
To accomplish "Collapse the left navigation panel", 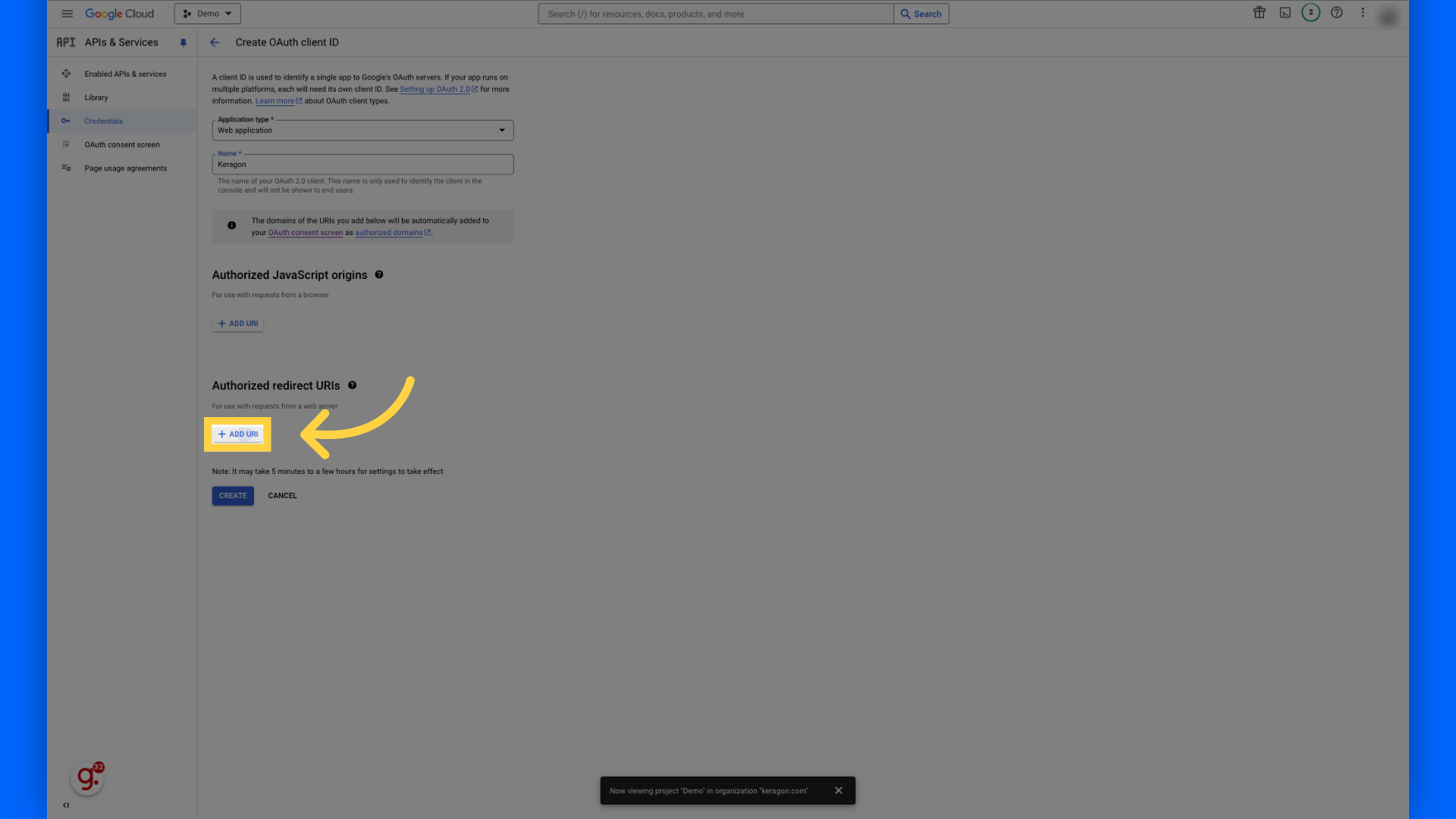I will (x=65, y=805).
